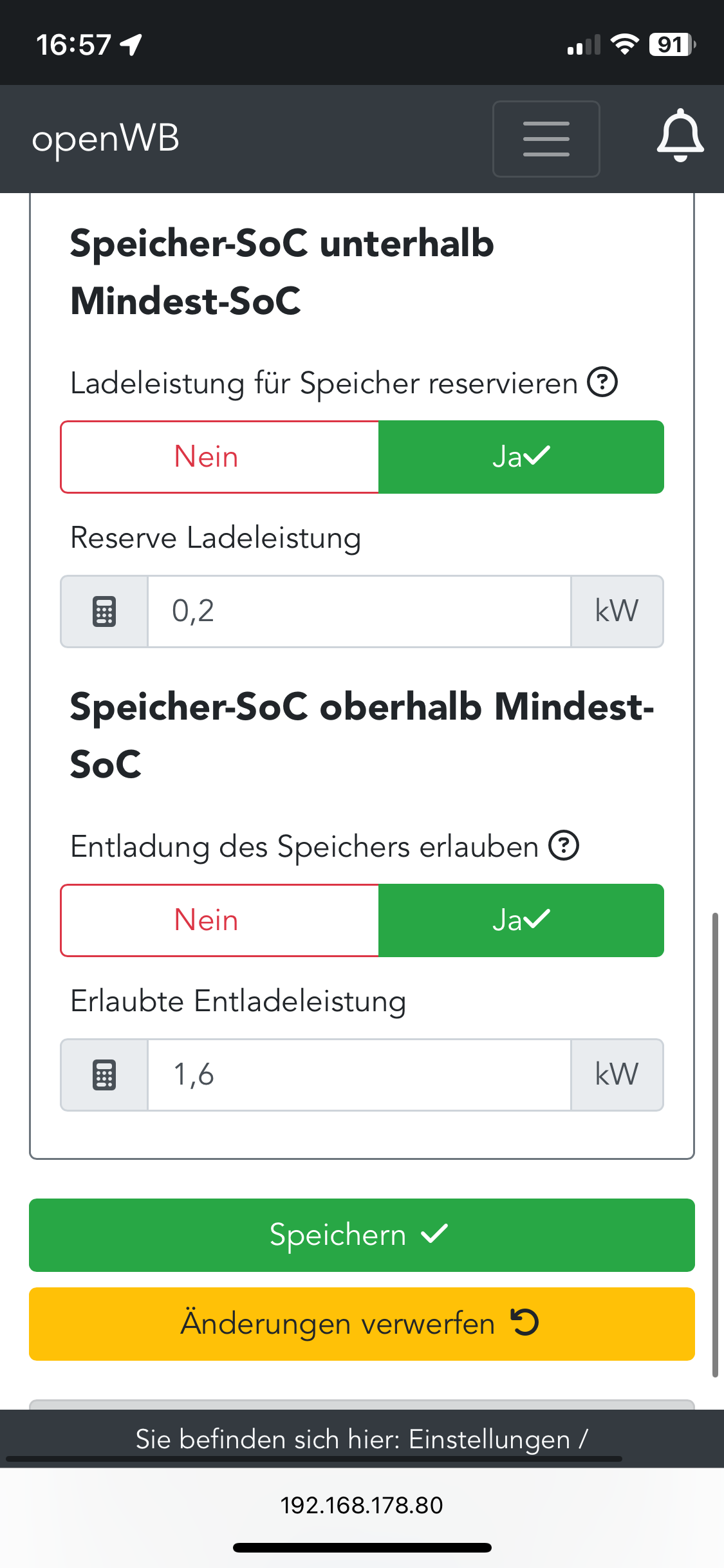724x1568 pixels.
Task: Select Ja for Ladeleistung reservieren
Action: click(x=521, y=457)
